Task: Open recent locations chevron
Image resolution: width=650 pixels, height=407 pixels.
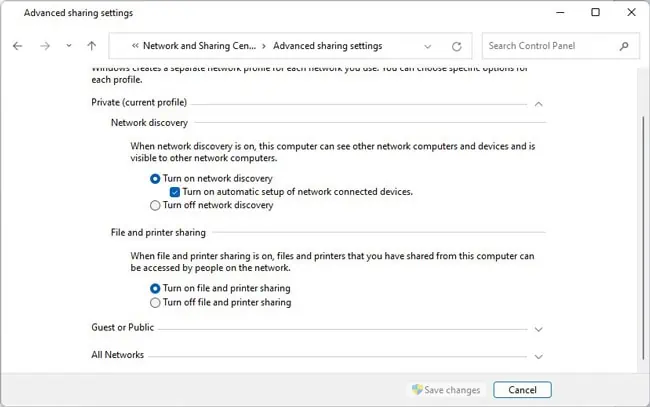Action: click(x=68, y=46)
